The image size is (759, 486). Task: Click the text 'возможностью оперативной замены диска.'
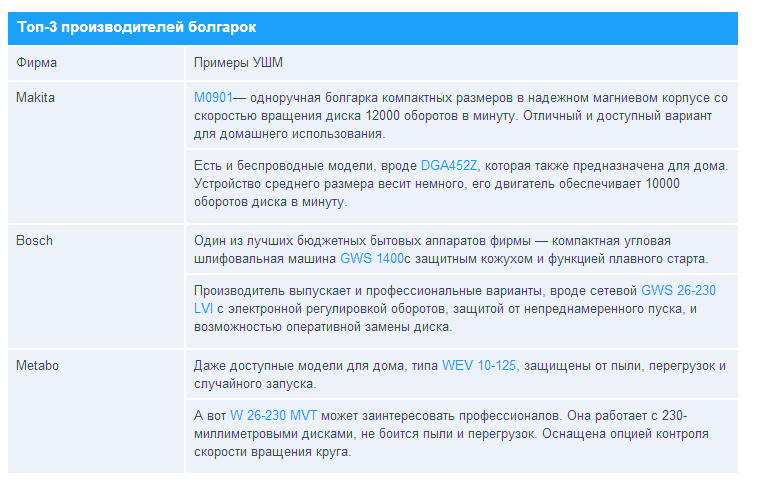coord(323,327)
